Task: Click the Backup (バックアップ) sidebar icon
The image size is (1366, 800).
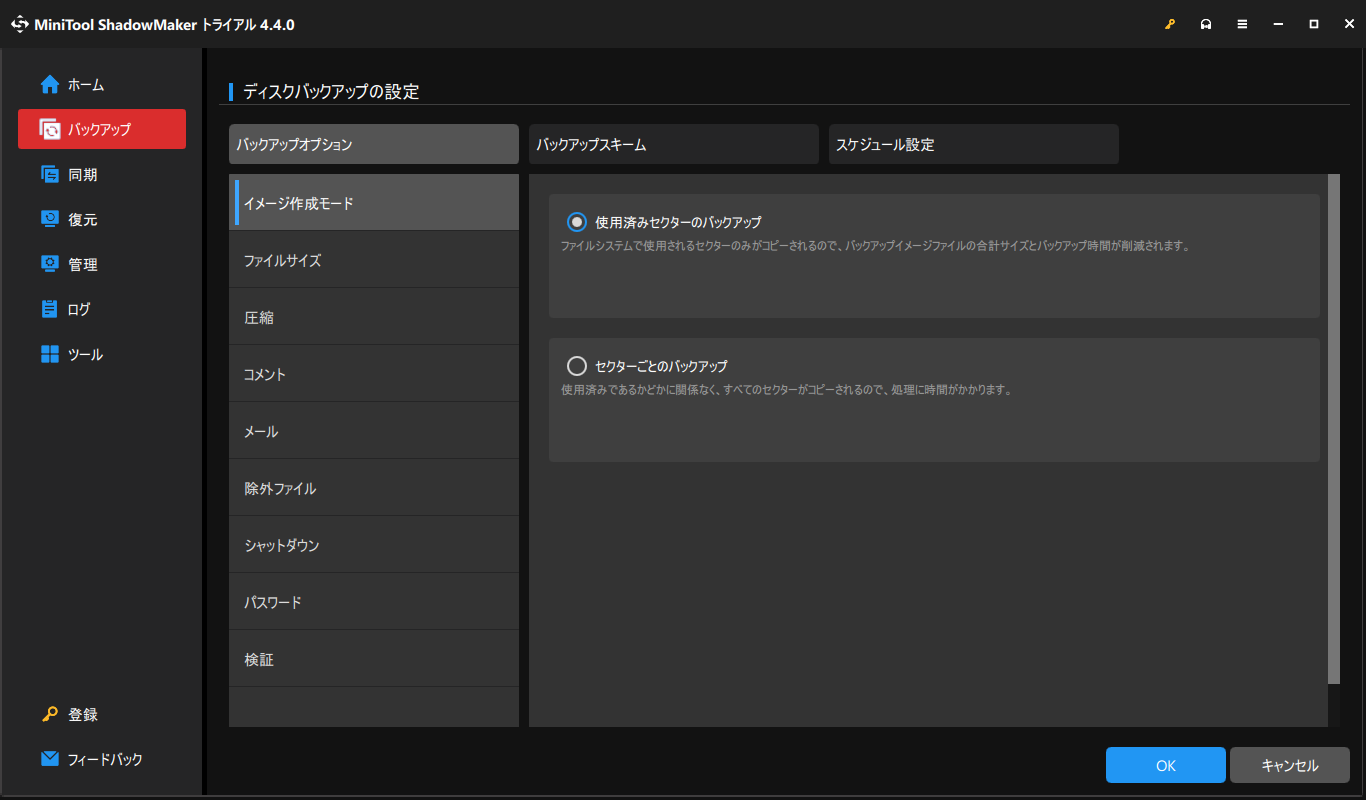Action: 50,129
